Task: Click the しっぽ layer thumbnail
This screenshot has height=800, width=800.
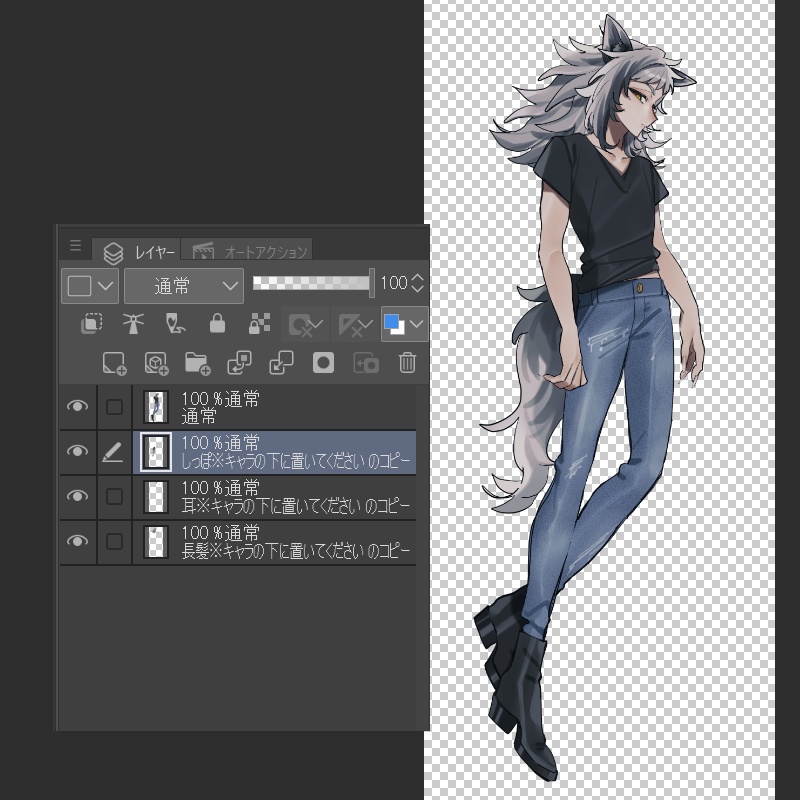Action: (156, 452)
